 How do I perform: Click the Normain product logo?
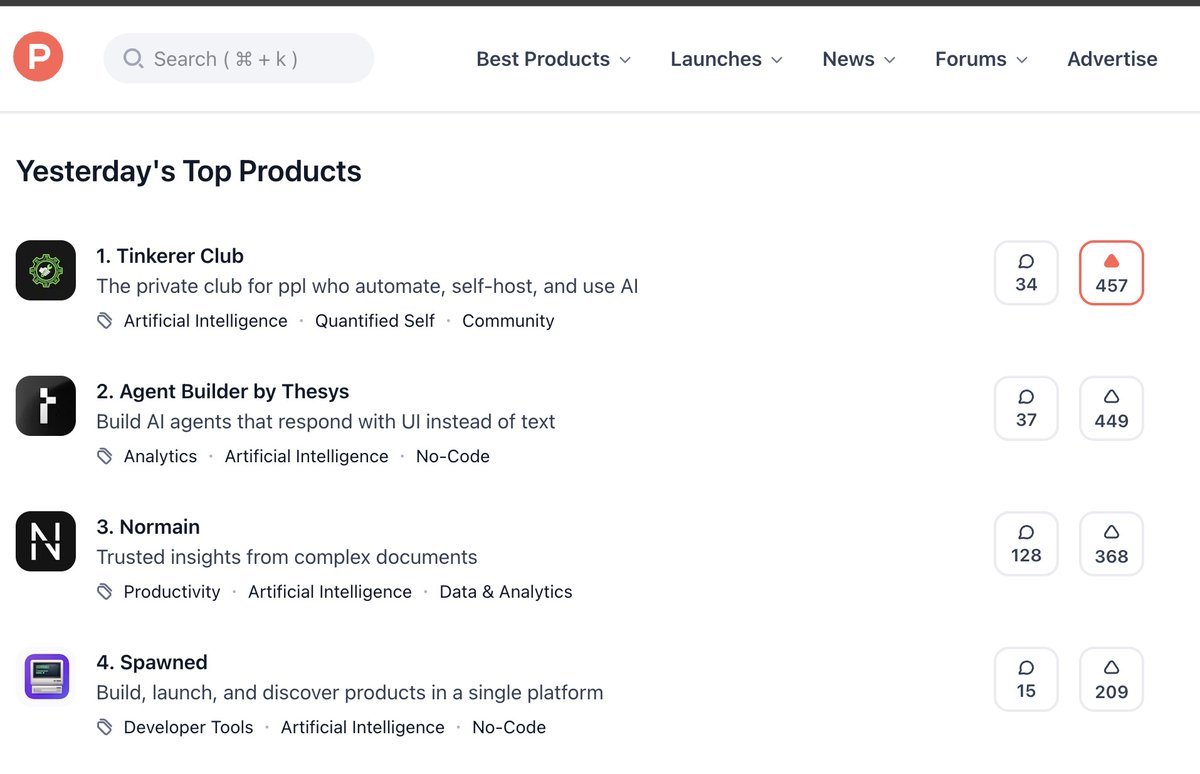[x=45, y=541]
